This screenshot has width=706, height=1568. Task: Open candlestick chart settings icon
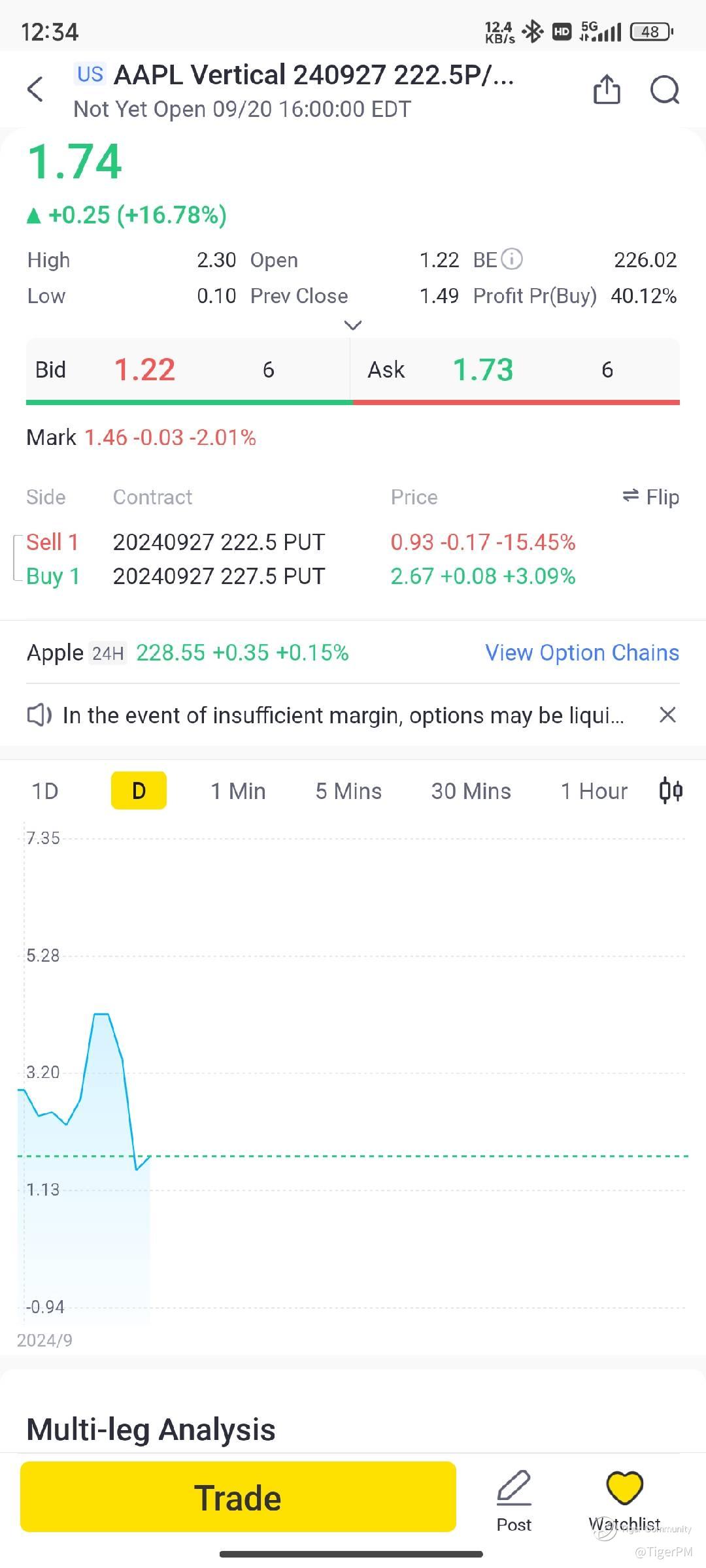click(671, 791)
